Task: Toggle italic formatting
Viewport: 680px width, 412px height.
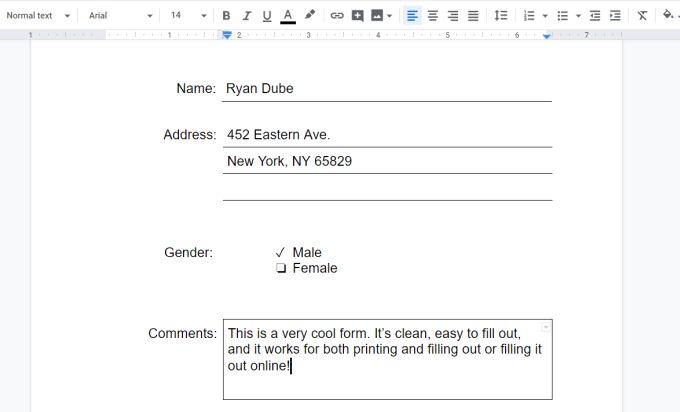Action: coord(246,16)
